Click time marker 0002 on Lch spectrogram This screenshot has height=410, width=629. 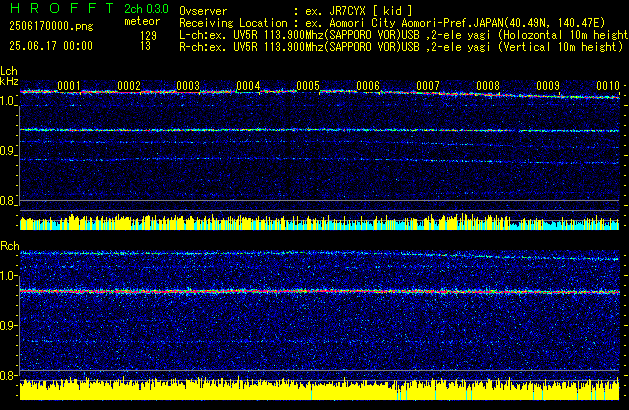click(x=129, y=85)
